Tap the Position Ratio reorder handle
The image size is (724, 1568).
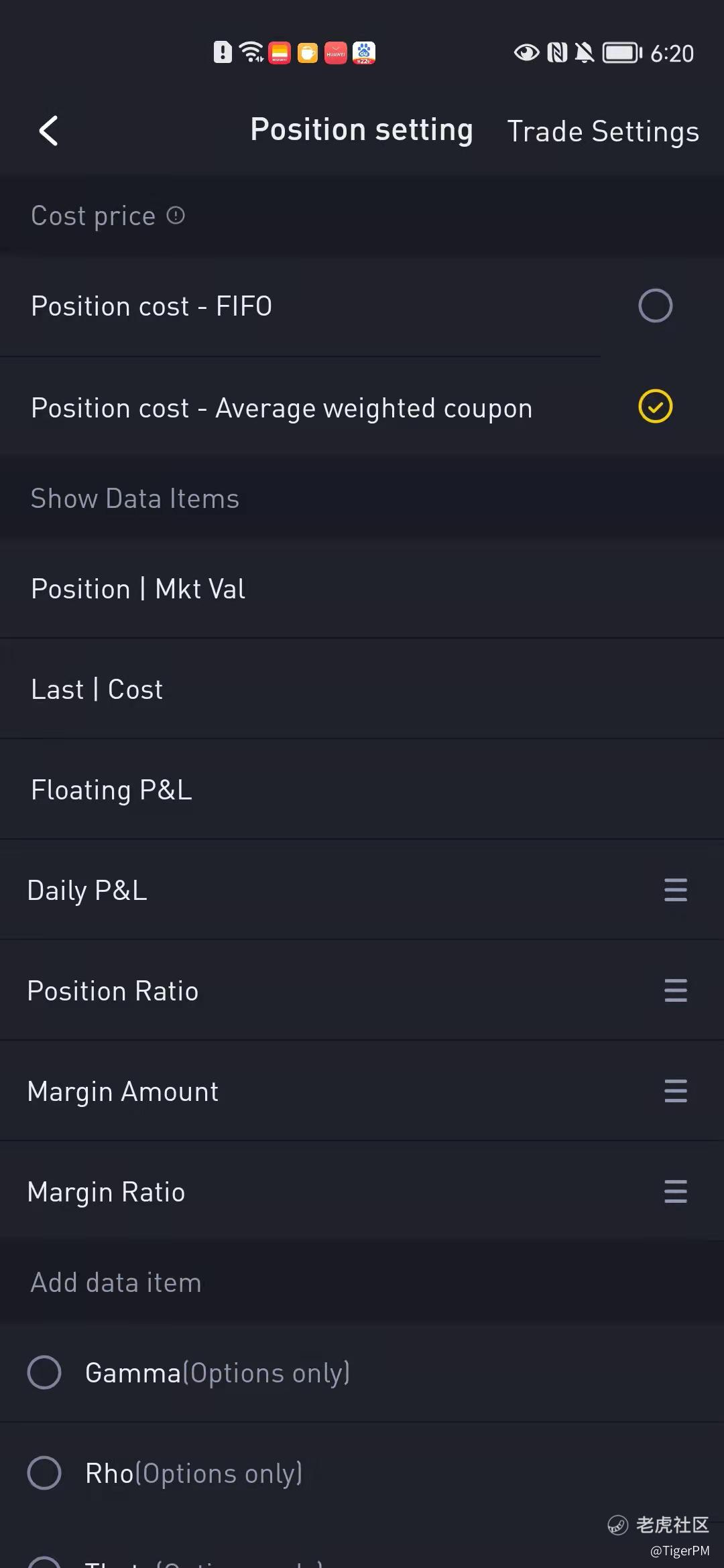[675, 990]
